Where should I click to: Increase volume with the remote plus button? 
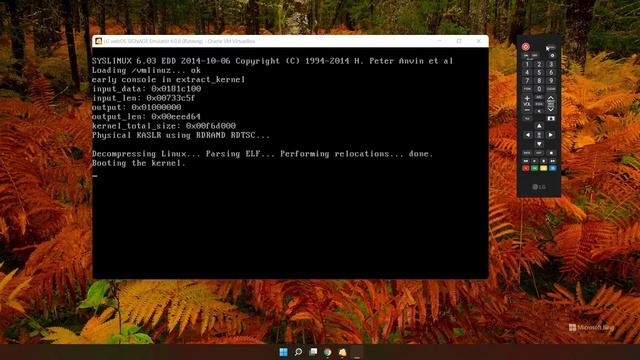527,98
